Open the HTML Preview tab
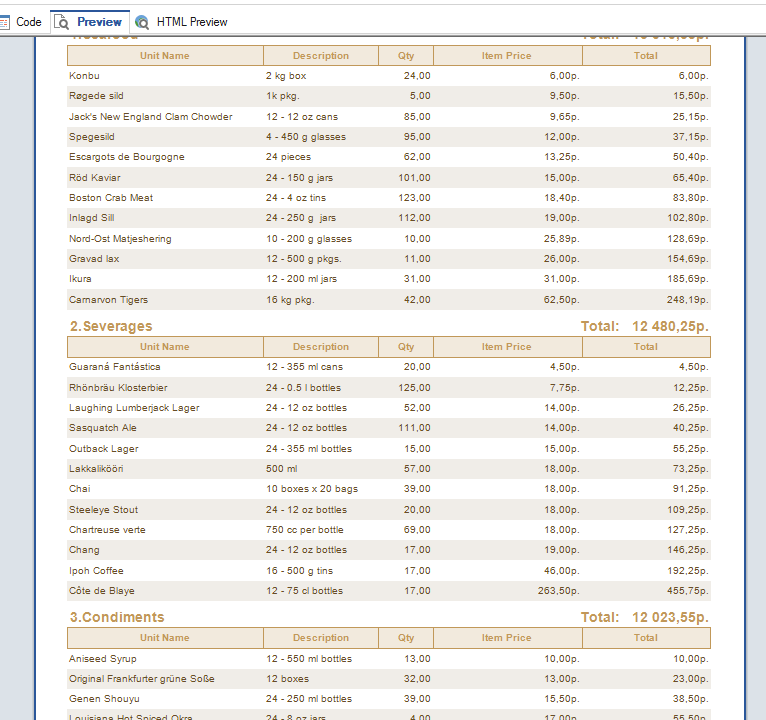Image resolution: width=766 pixels, height=720 pixels. point(181,22)
